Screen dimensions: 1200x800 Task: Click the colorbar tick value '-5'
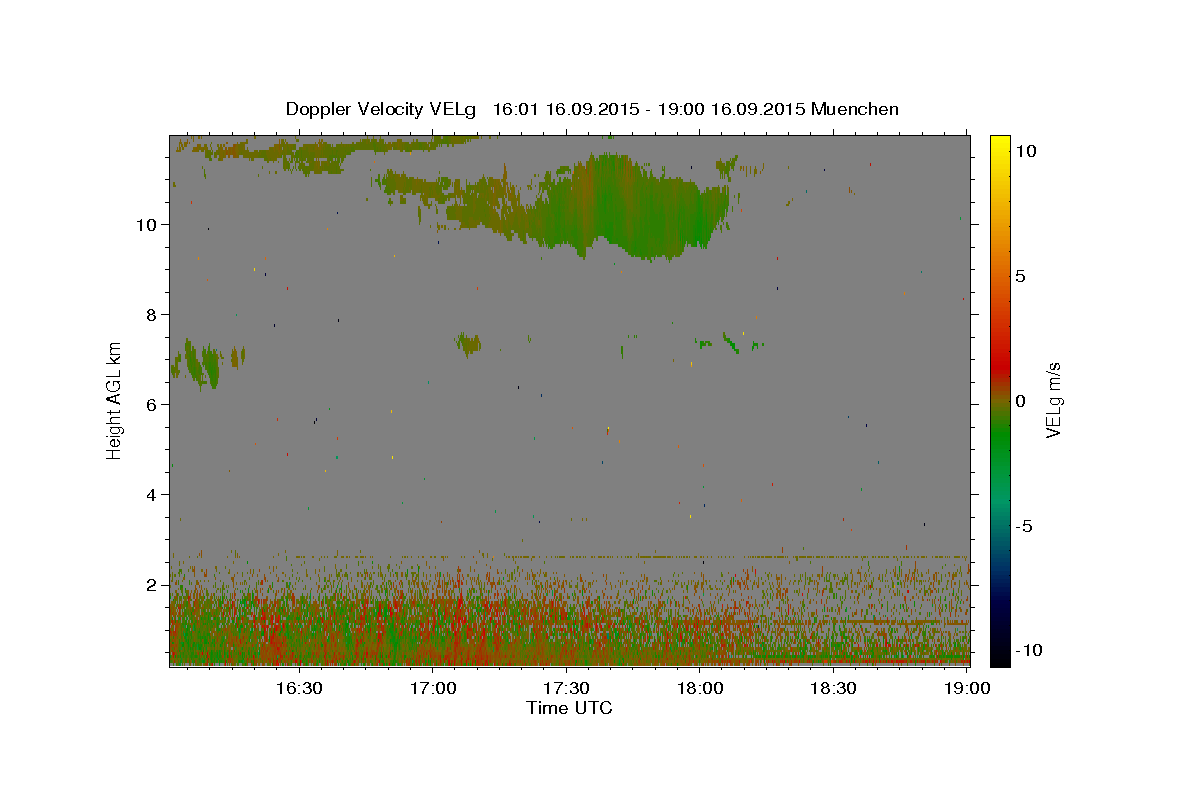tap(1024, 526)
